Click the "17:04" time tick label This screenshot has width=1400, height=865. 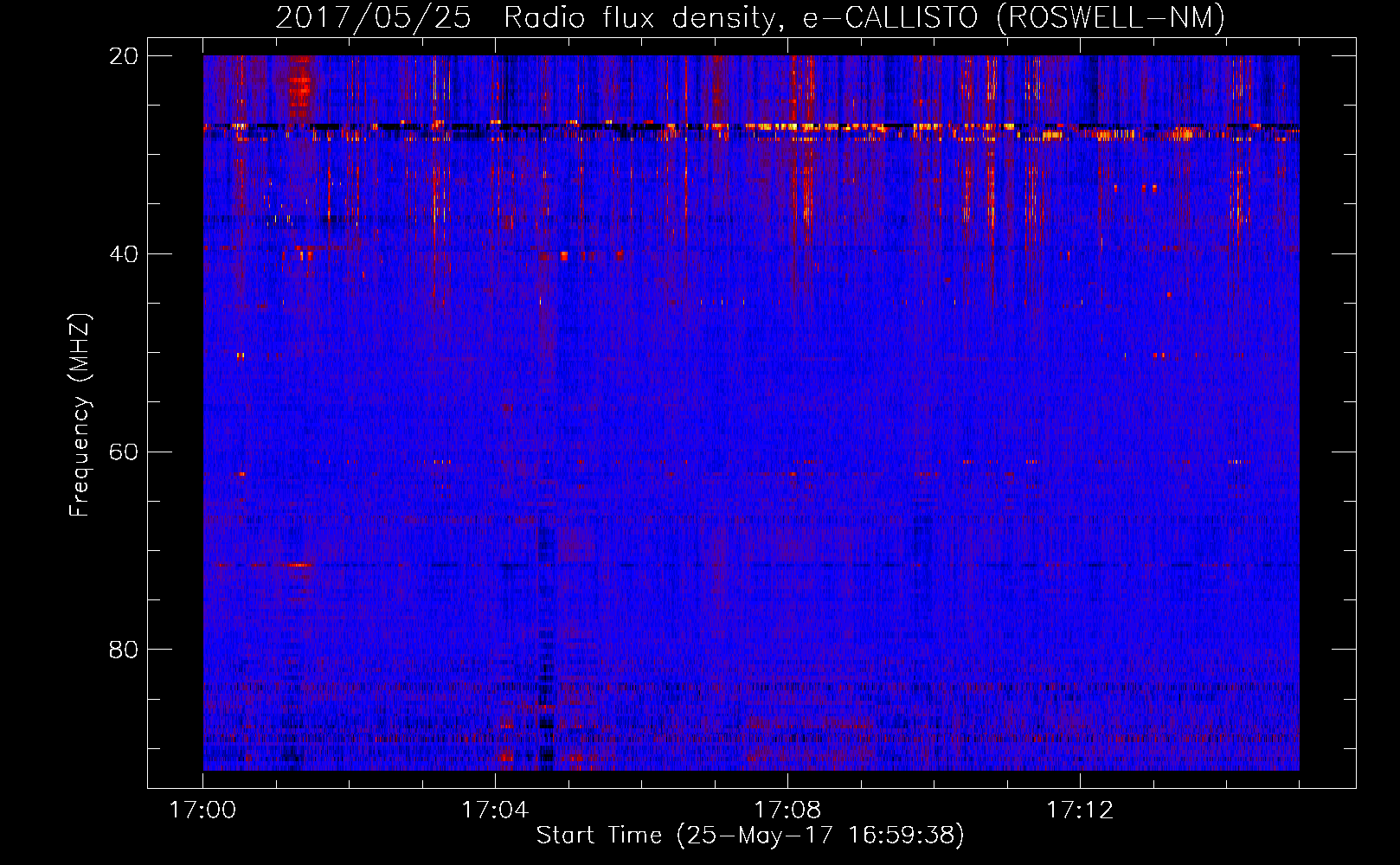click(x=495, y=811)
